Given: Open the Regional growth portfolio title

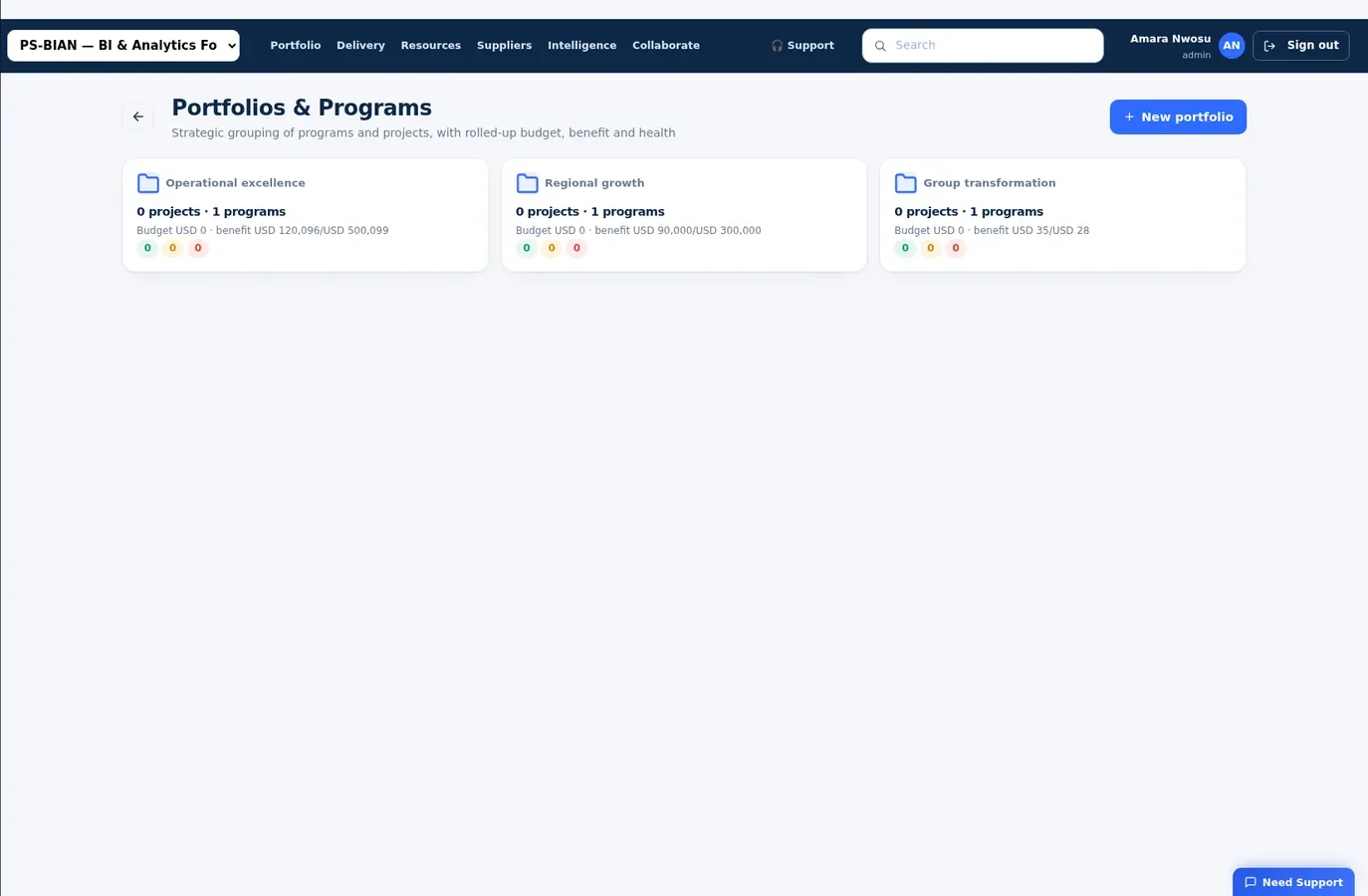Looking at the screenshot, I should tap(594, 183).
